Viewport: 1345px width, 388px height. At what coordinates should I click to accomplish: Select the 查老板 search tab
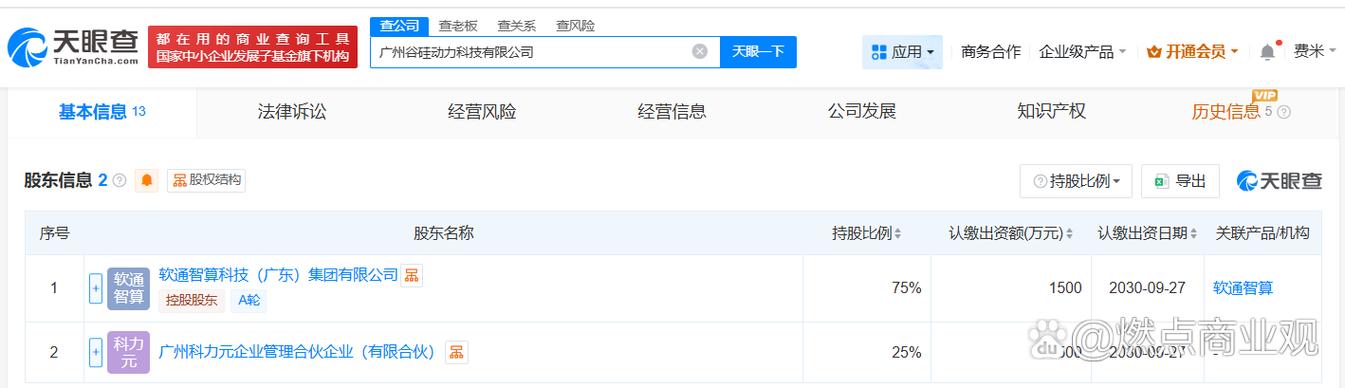click(x=459, y=26)
